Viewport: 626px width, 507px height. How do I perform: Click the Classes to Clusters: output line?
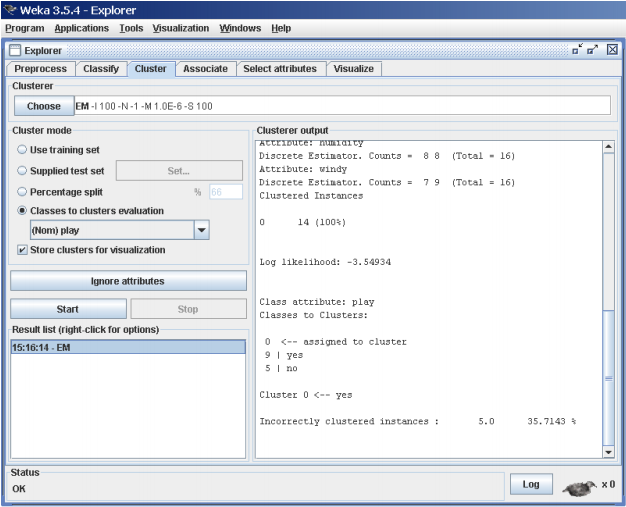click(313, 315)
